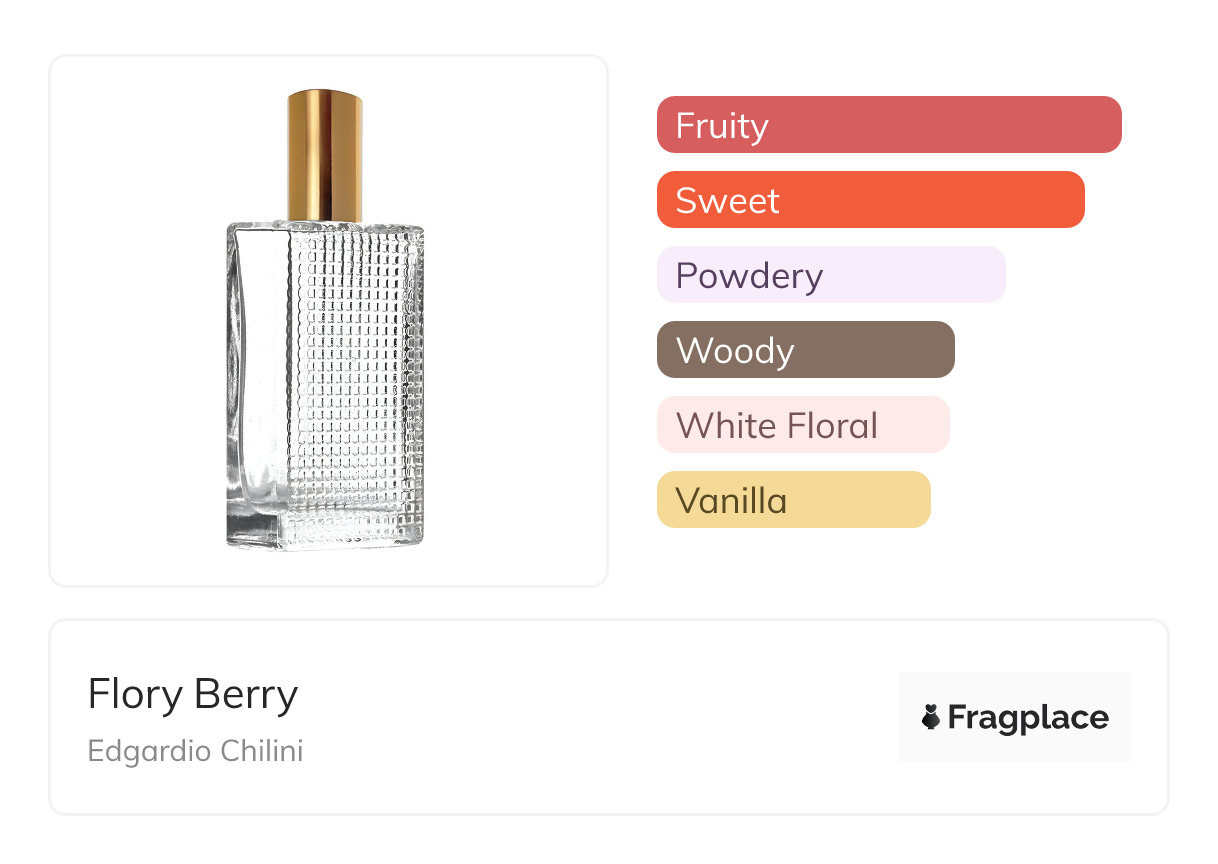Click the gold cap of the perfume bottle
This screenshot has height=864, width=1218.
point(325,155)
